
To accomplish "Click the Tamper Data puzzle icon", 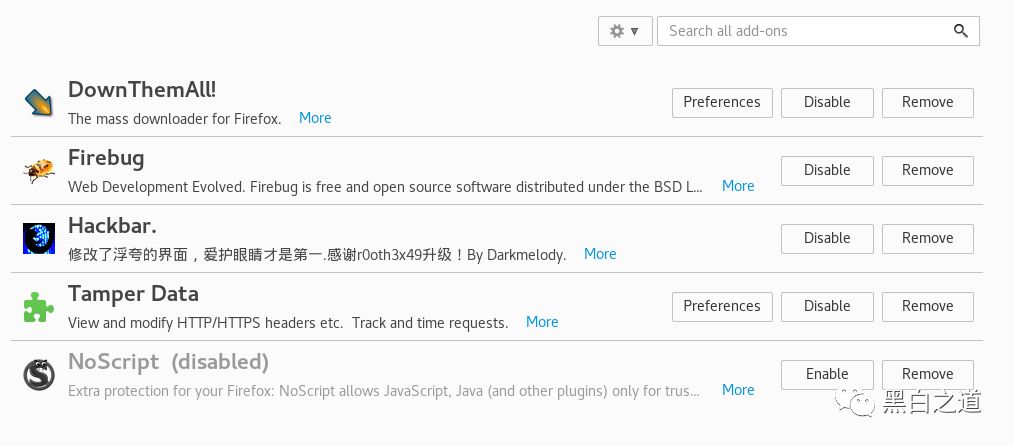I will (39, 306).
